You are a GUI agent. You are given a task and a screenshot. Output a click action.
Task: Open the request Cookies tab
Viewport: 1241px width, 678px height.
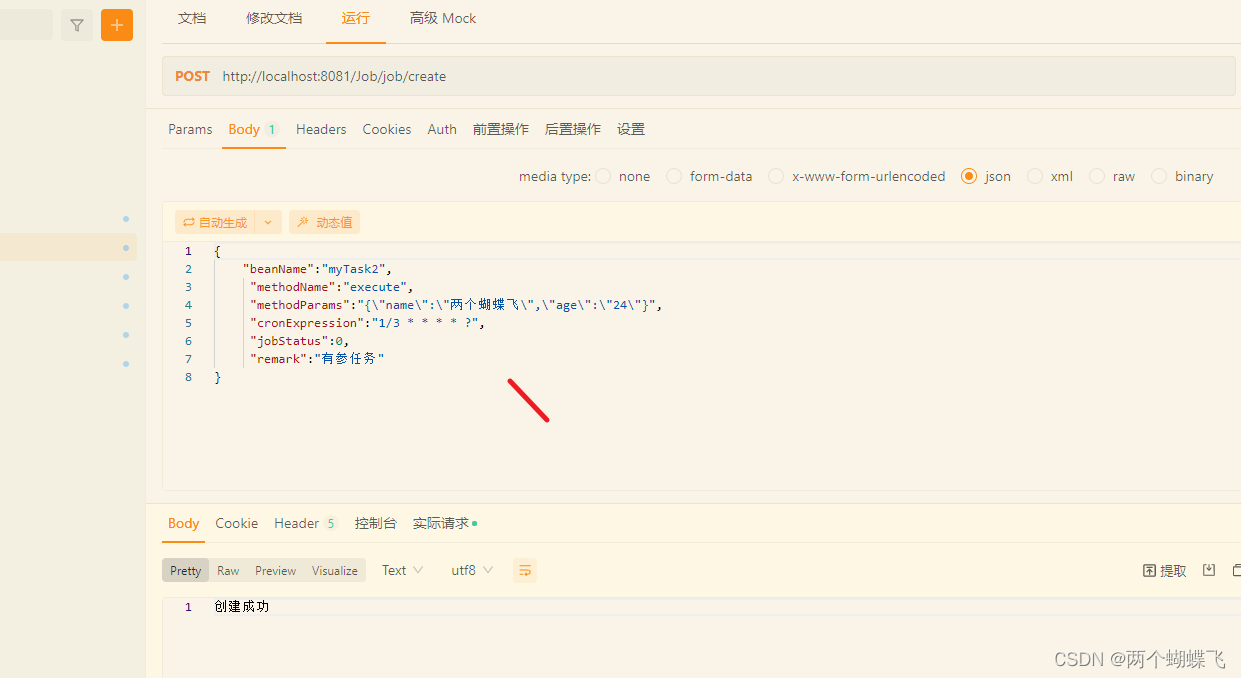[x=387, y=129]
